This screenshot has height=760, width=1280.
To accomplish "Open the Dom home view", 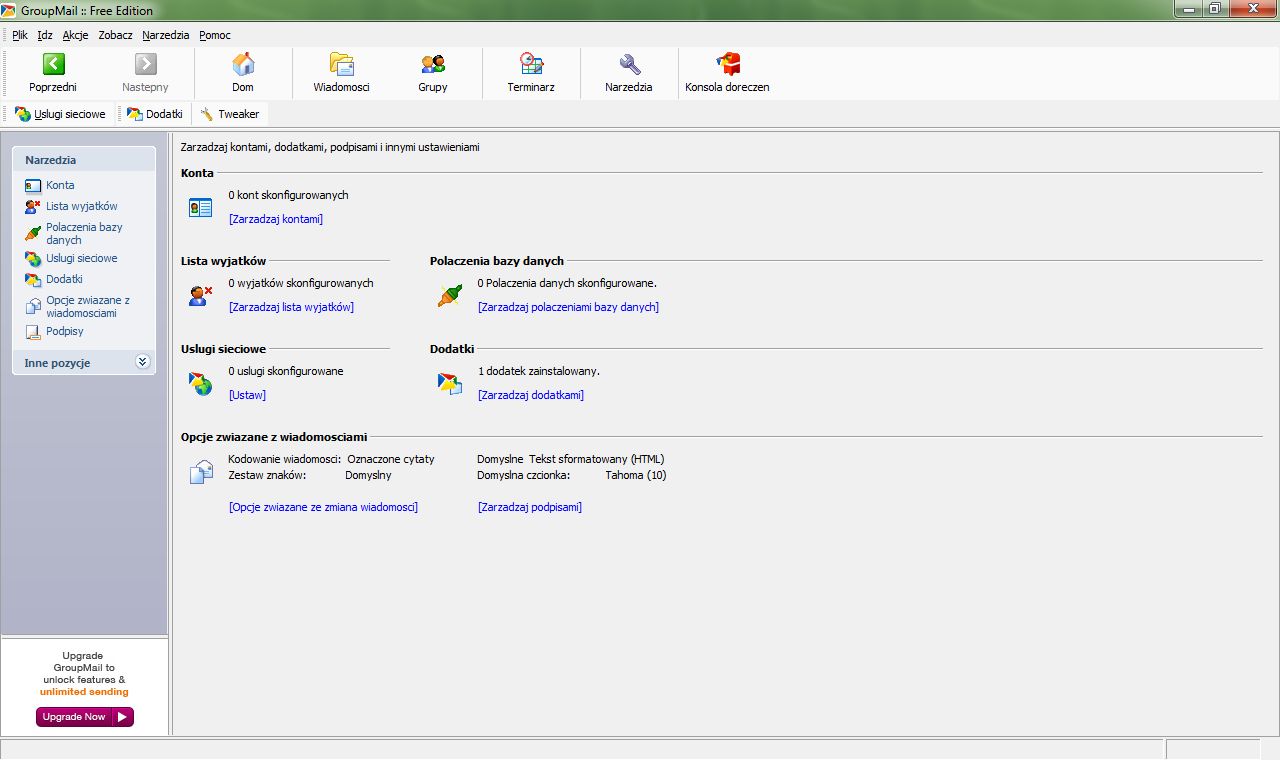I will coord(243,74).
